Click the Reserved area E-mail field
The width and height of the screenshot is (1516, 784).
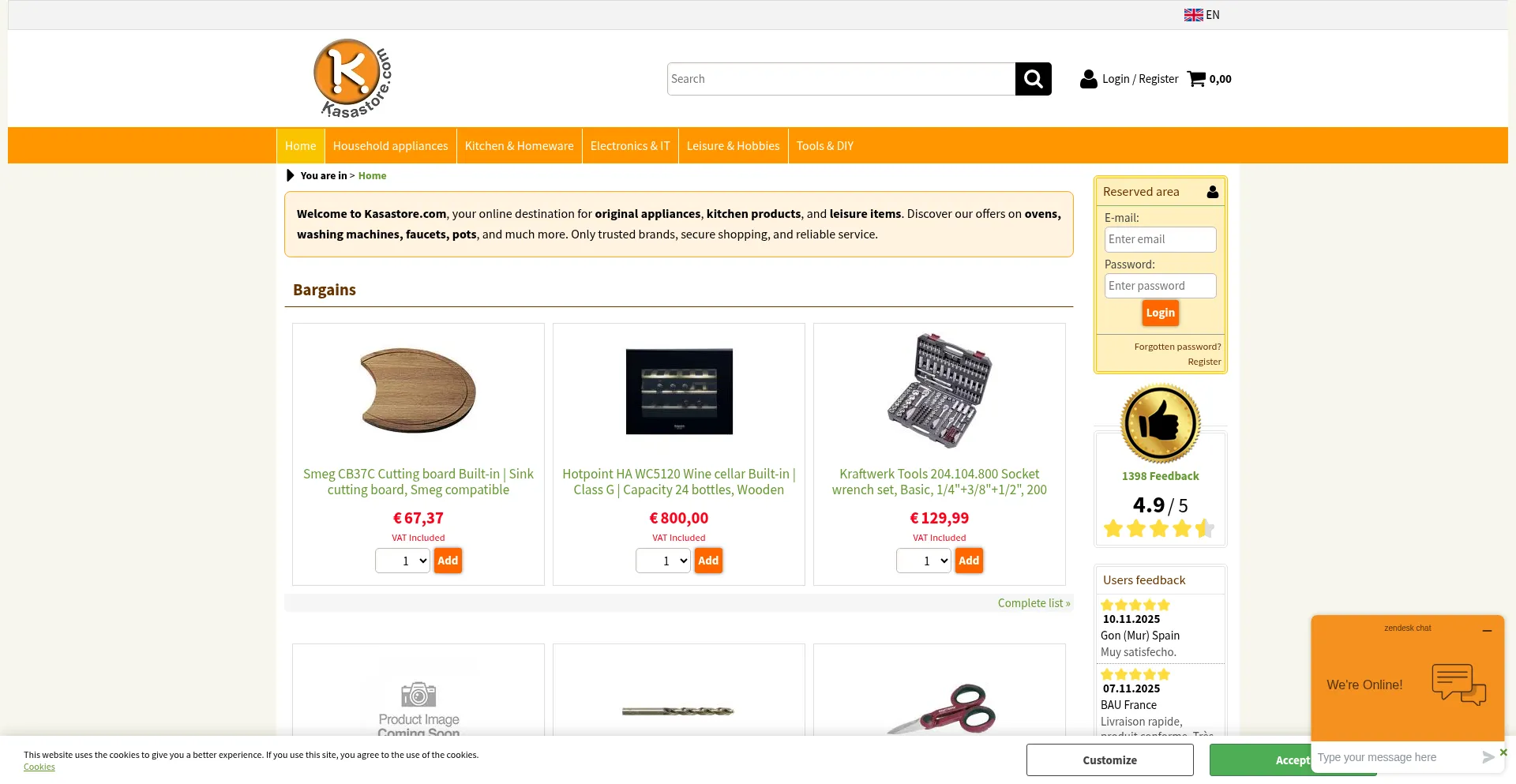[x=1160, y=239]
